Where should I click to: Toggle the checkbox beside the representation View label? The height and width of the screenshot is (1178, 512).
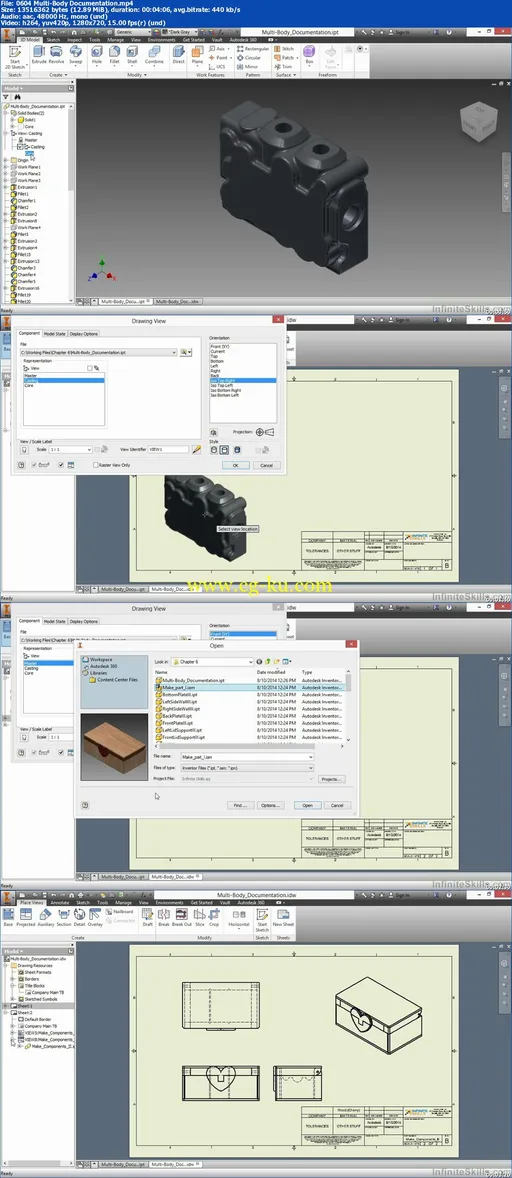pyautogui.click(x=89, y=368)
